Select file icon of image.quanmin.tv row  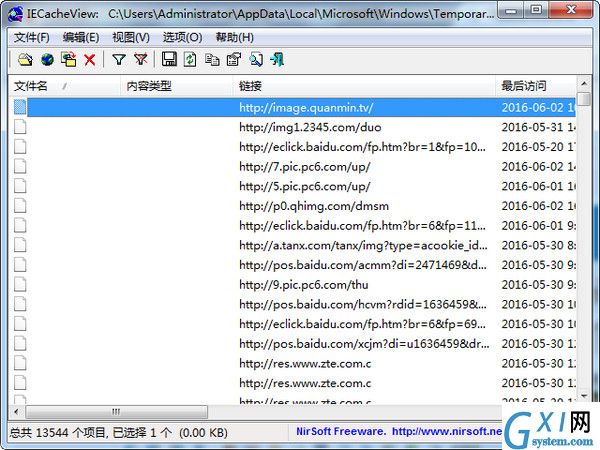tap(20, 107)
